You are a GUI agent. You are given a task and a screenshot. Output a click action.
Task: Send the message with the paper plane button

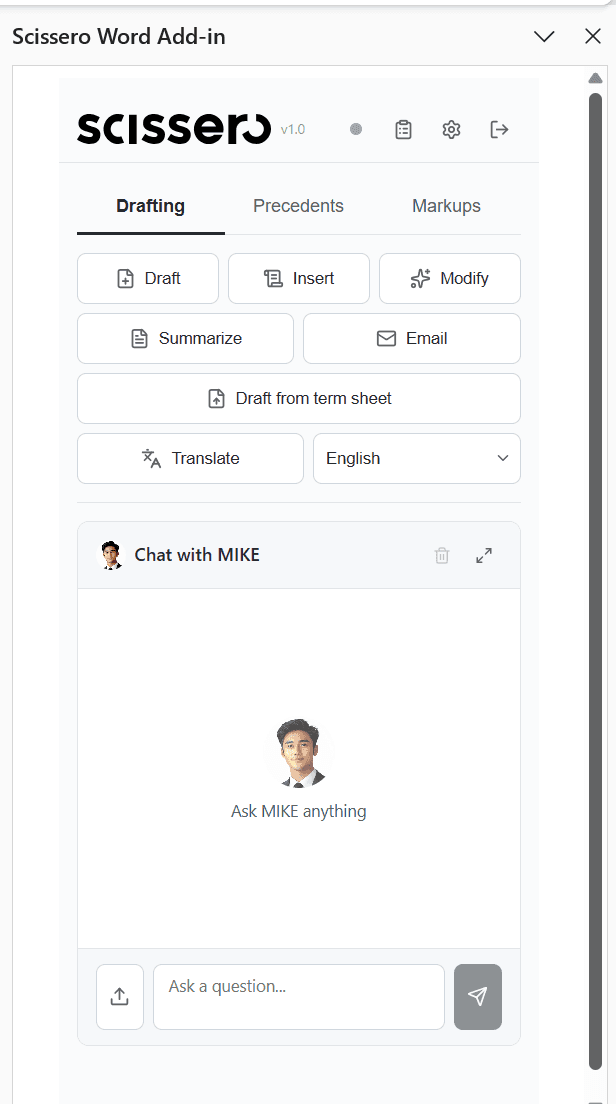coord(478,997)
